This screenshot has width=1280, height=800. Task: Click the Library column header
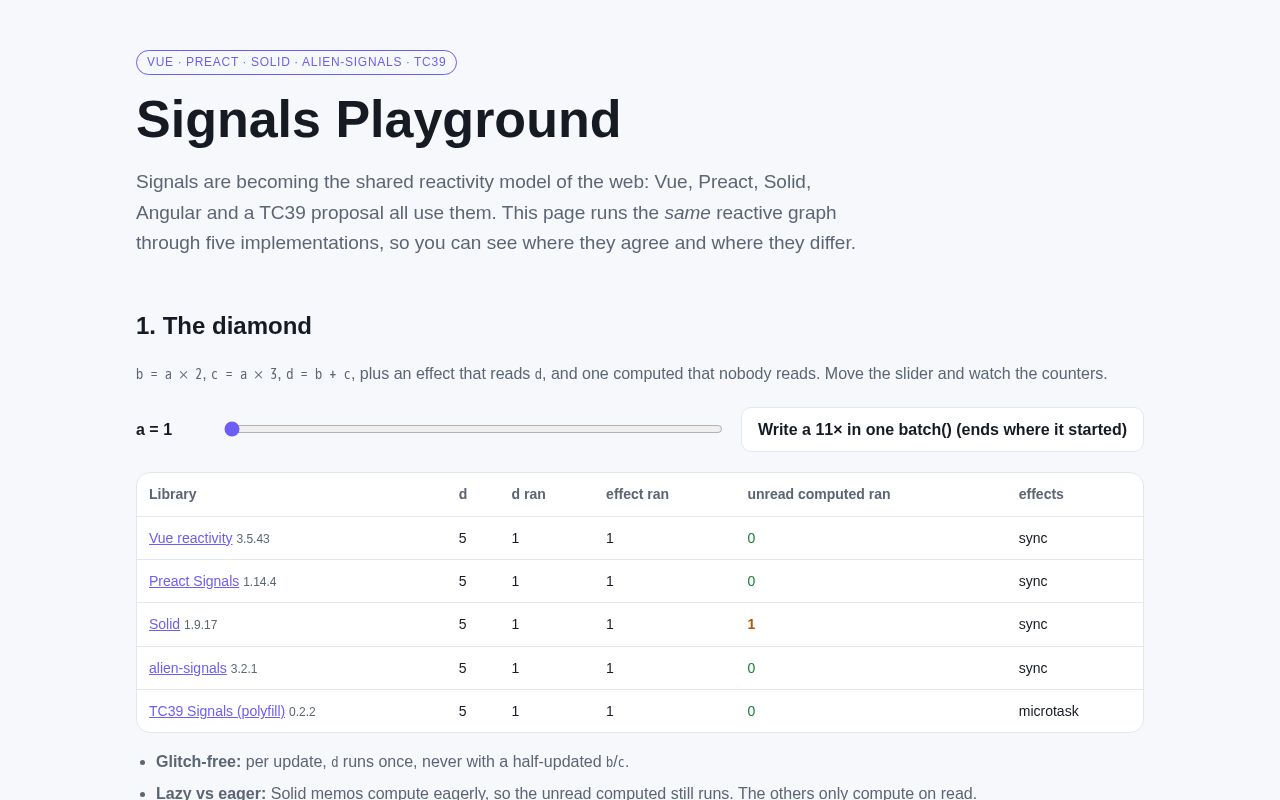click(173, 494)
